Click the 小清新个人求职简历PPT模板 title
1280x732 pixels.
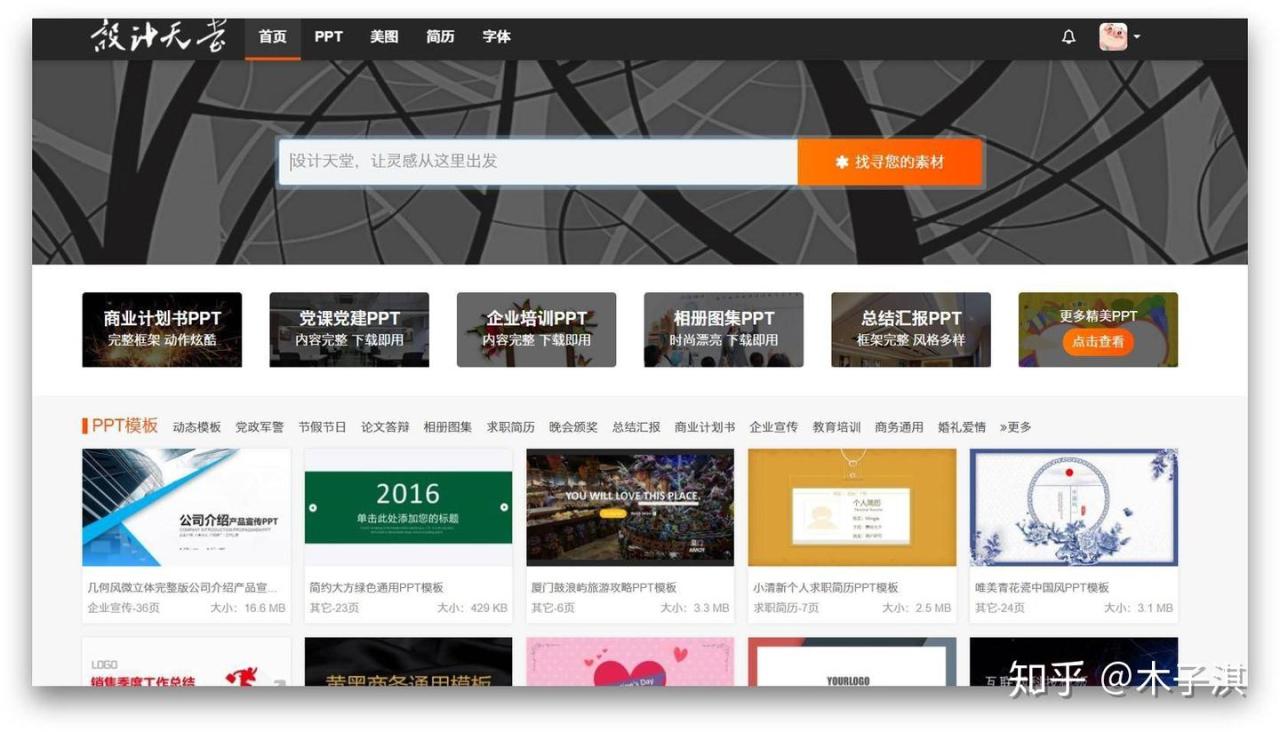tap(826, 588)
